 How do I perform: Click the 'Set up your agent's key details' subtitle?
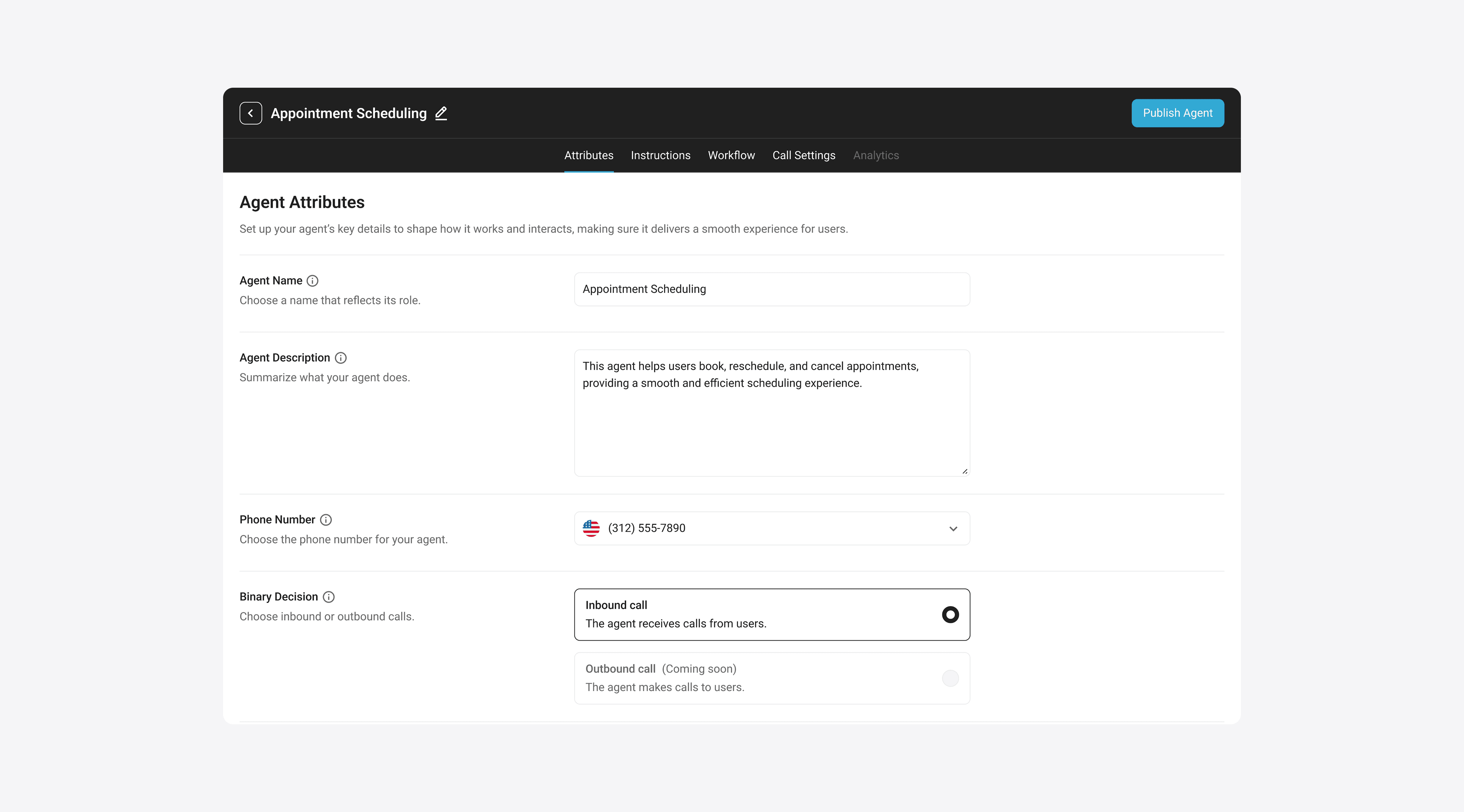point(543,229)
